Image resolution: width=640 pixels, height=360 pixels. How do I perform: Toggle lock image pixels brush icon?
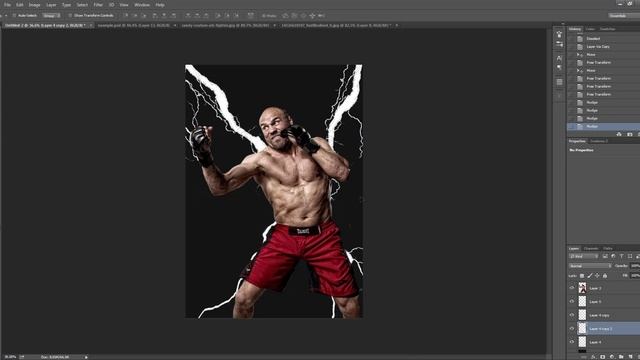590,276
